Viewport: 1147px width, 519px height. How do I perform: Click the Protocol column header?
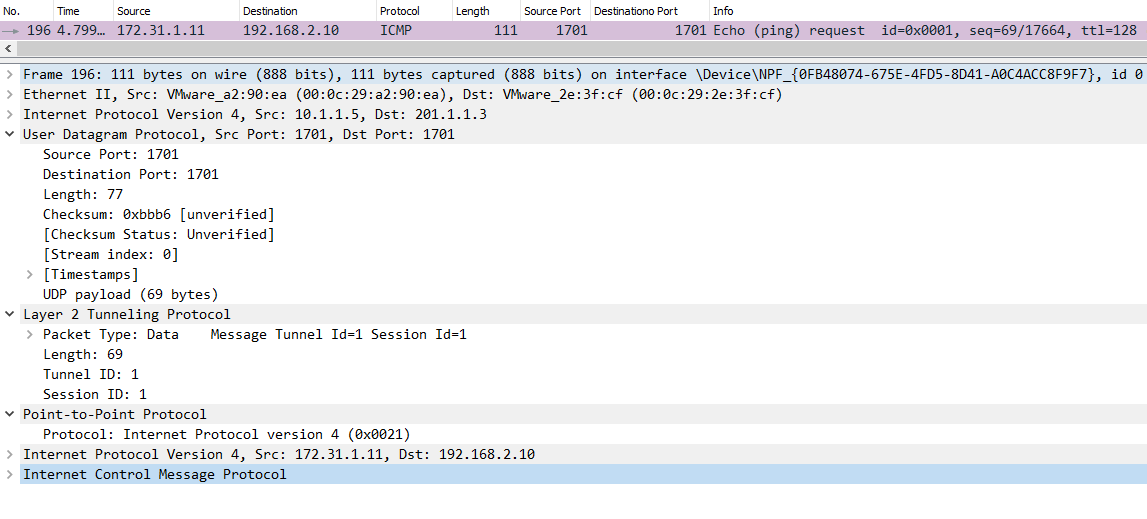click(399, 11)
